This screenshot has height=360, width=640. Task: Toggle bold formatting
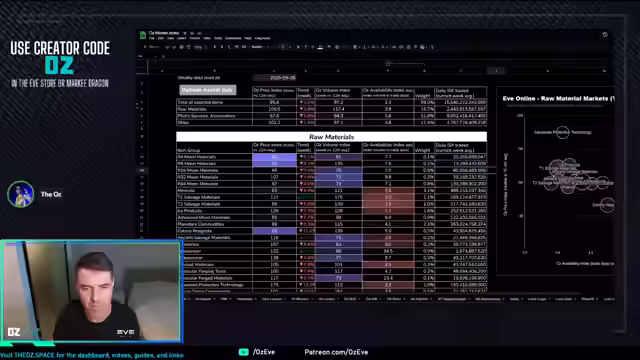point(298,47)
